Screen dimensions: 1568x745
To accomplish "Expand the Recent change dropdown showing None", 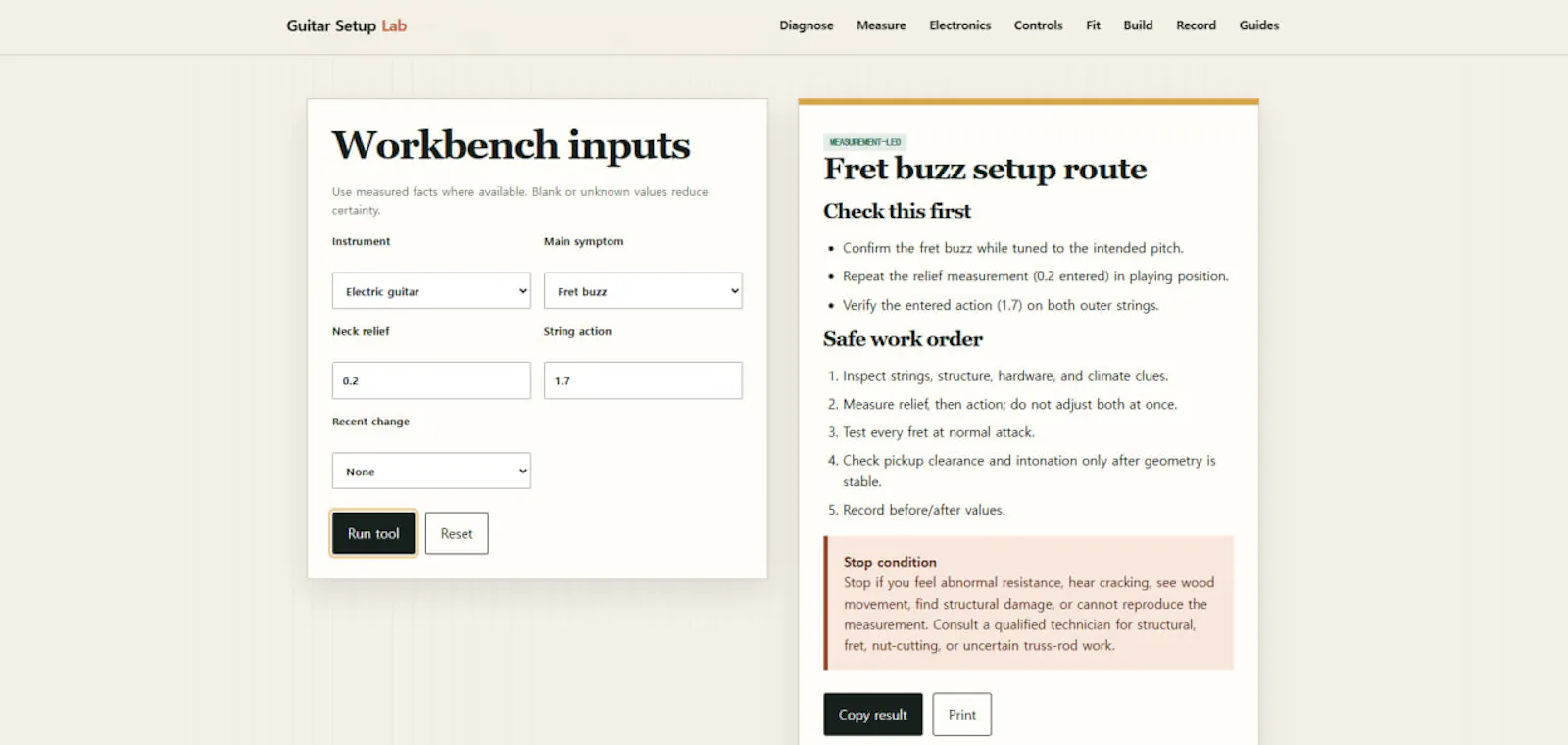I will tap(431, 471).
